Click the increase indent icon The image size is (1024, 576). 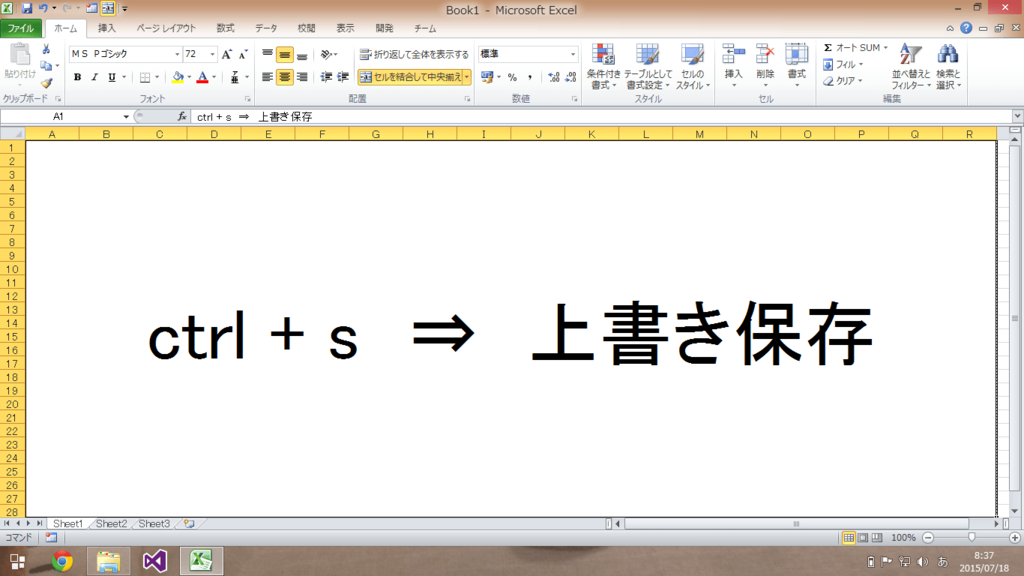(343, 77)
